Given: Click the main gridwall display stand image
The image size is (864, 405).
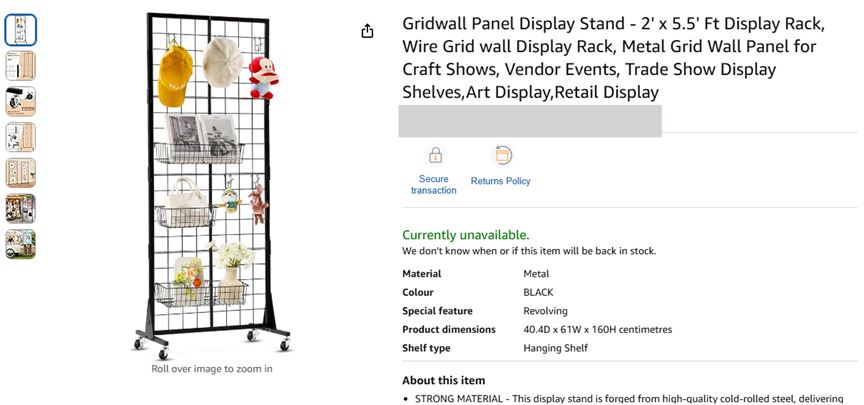Looking at the screenshot, I should click(212, 185).
